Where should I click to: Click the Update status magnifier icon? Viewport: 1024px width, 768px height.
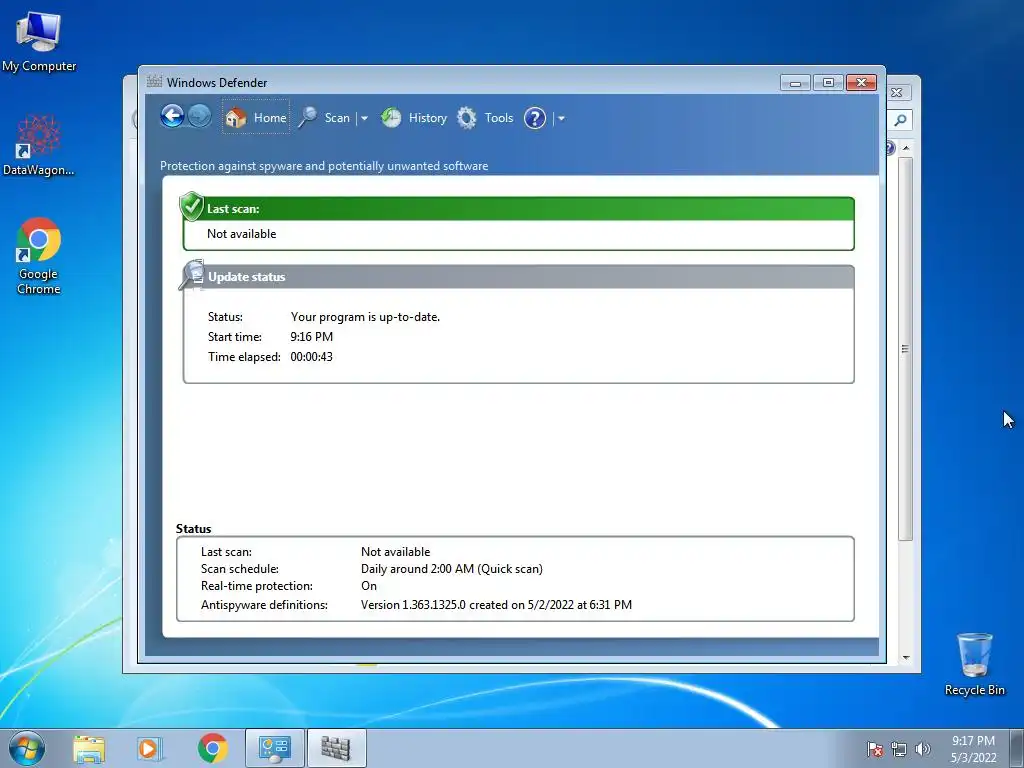click(x=191, y=274)
